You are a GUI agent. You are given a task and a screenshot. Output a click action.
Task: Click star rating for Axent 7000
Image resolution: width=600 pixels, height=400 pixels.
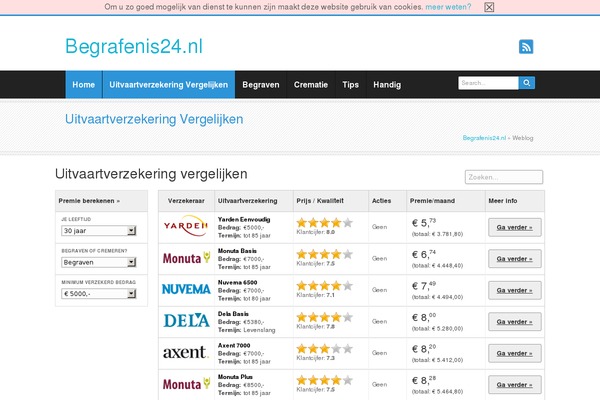pyautogui.click(x=324, y=348)
